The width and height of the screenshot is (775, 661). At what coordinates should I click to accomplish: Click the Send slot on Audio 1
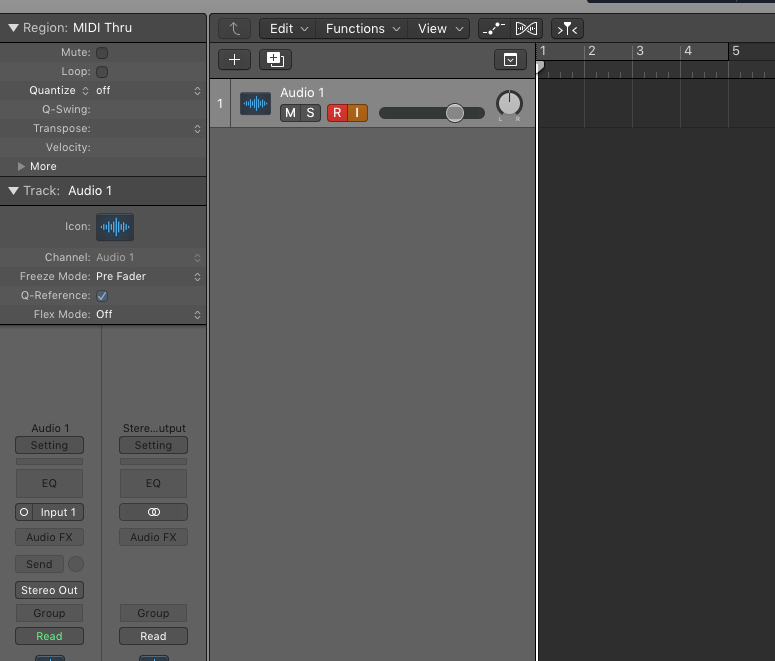[40, 564]
